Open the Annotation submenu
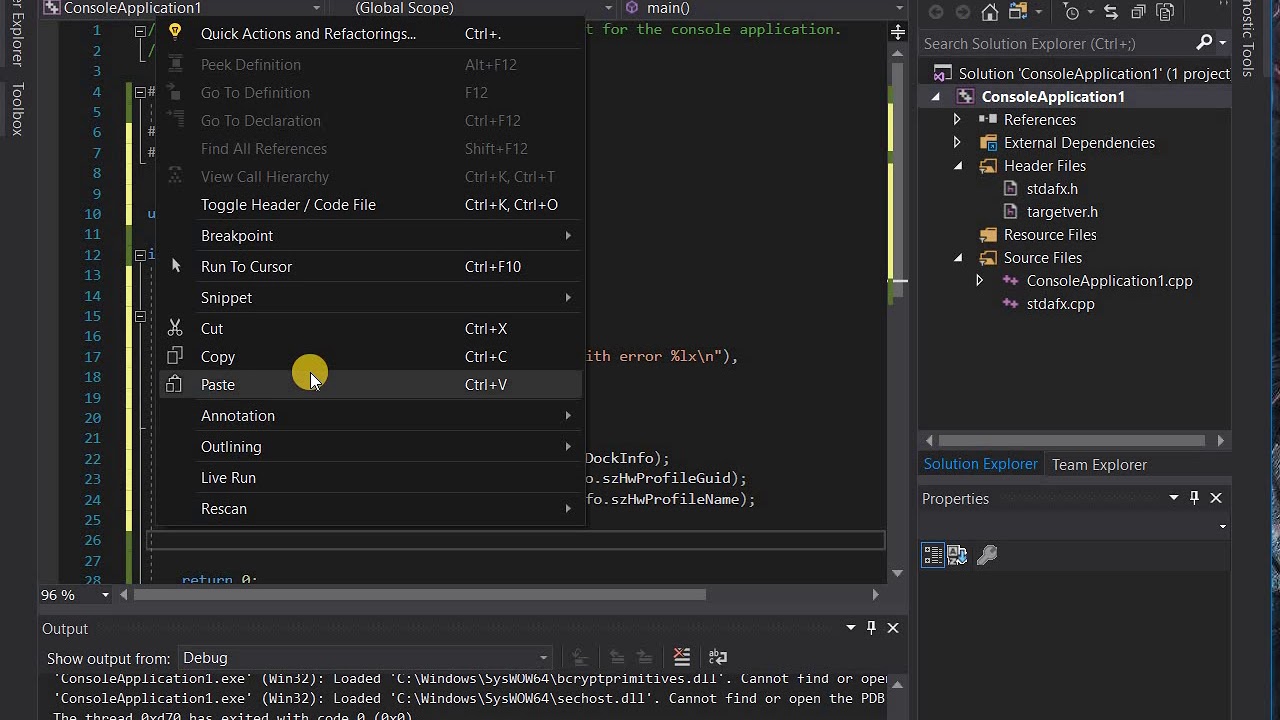 pos(370,415)
